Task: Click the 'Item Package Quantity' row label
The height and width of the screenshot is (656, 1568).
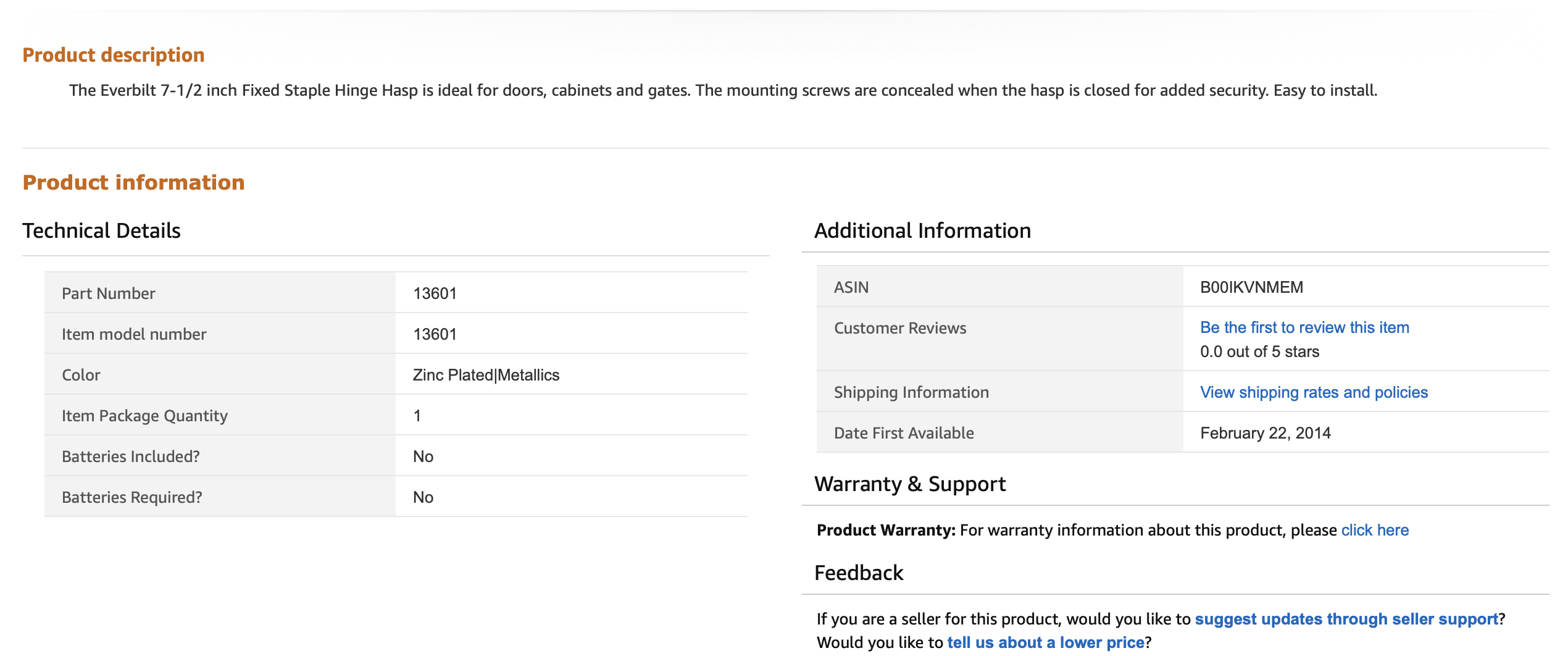Action: pyautogui.click(x=144, y=416)
